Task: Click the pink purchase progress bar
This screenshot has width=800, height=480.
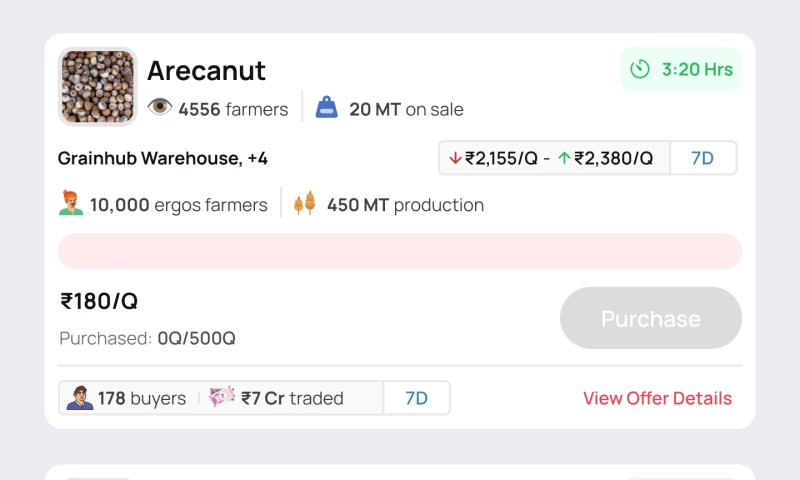Action: coord(400,251)
